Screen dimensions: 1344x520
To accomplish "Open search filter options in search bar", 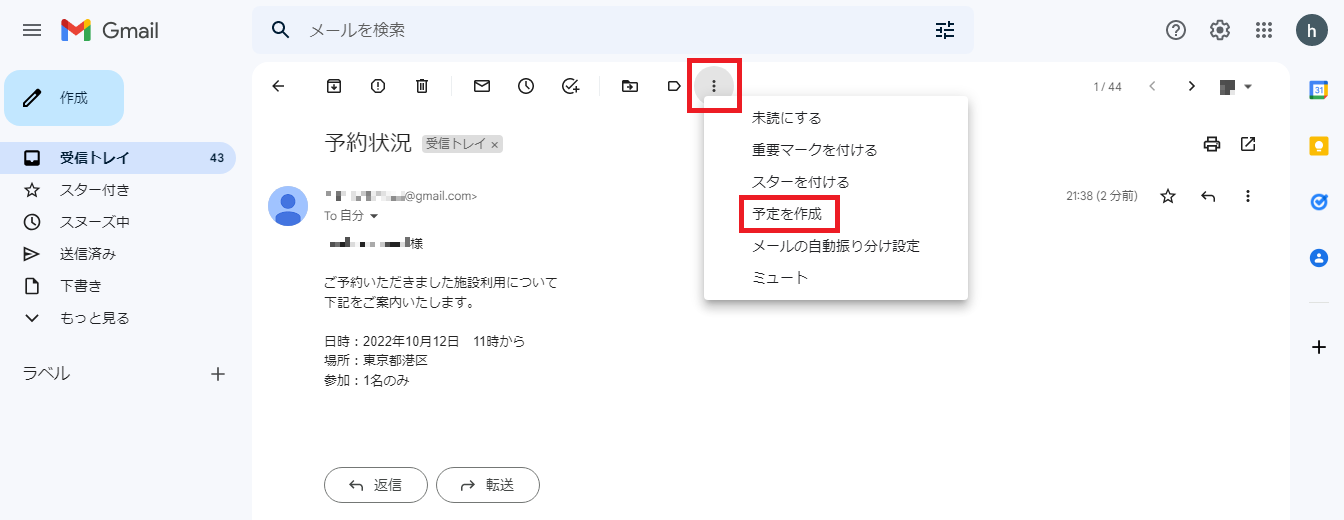I will click(945, 30).
